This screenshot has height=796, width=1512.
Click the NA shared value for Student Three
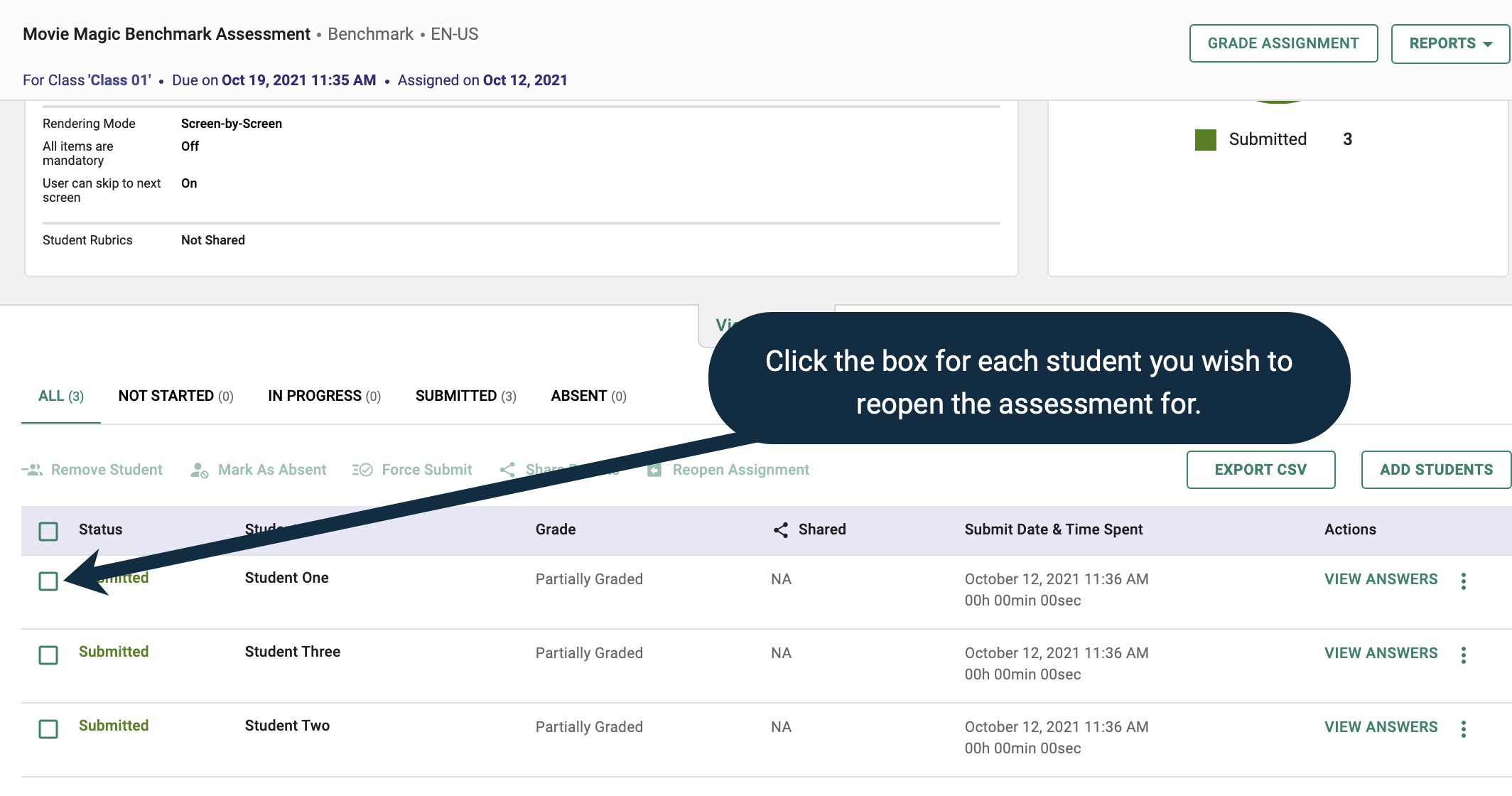[x=781, y=653]
